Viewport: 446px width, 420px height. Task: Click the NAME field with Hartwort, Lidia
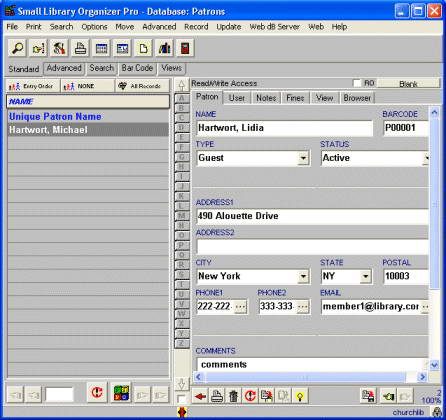click(x=284, y=128)
